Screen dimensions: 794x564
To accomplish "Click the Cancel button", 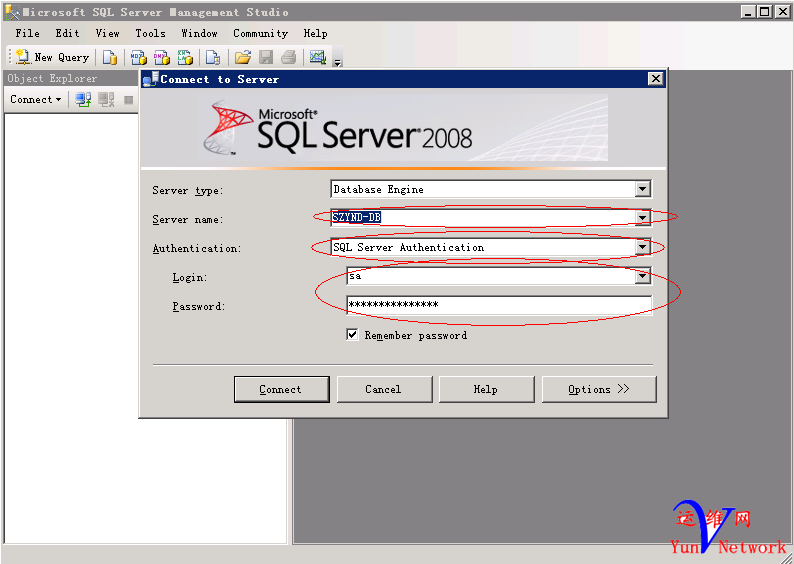I will coord(384,389).
